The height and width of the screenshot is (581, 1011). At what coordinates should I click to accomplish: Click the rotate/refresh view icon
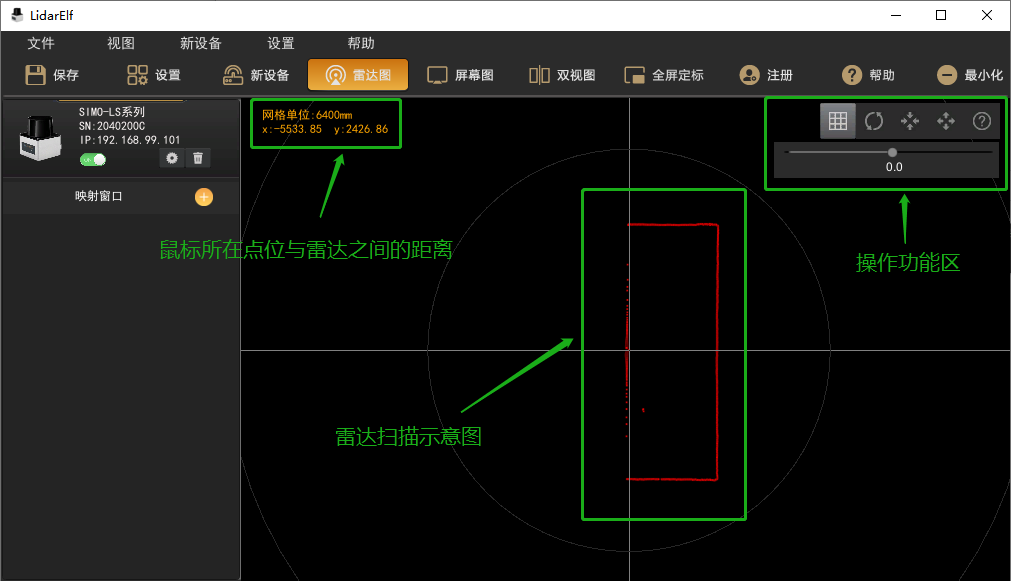[x=874, y=121]
